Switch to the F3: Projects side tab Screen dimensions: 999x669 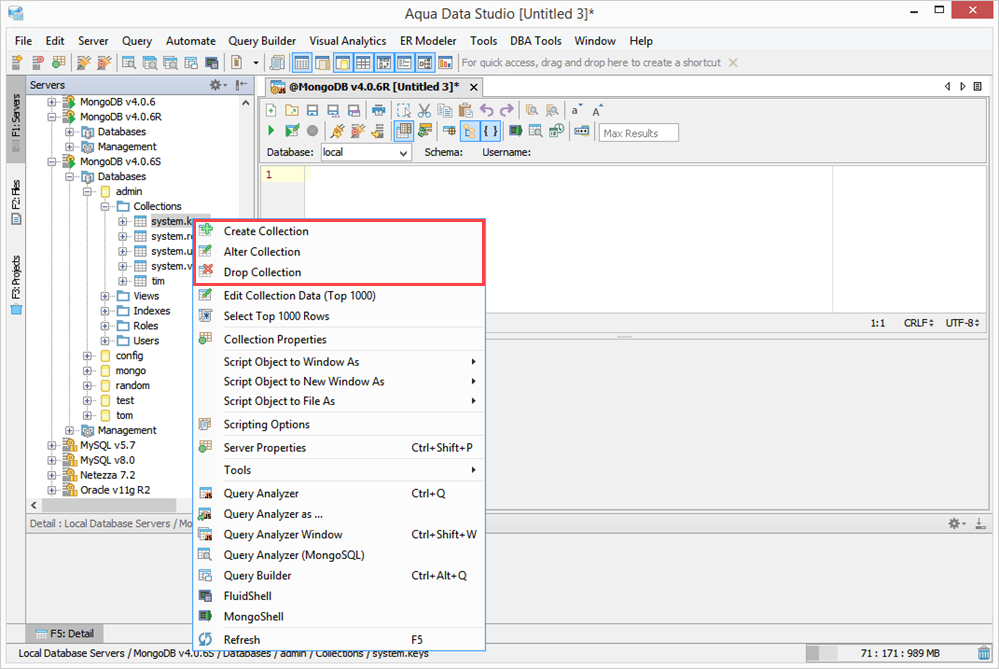pos(16,284)
